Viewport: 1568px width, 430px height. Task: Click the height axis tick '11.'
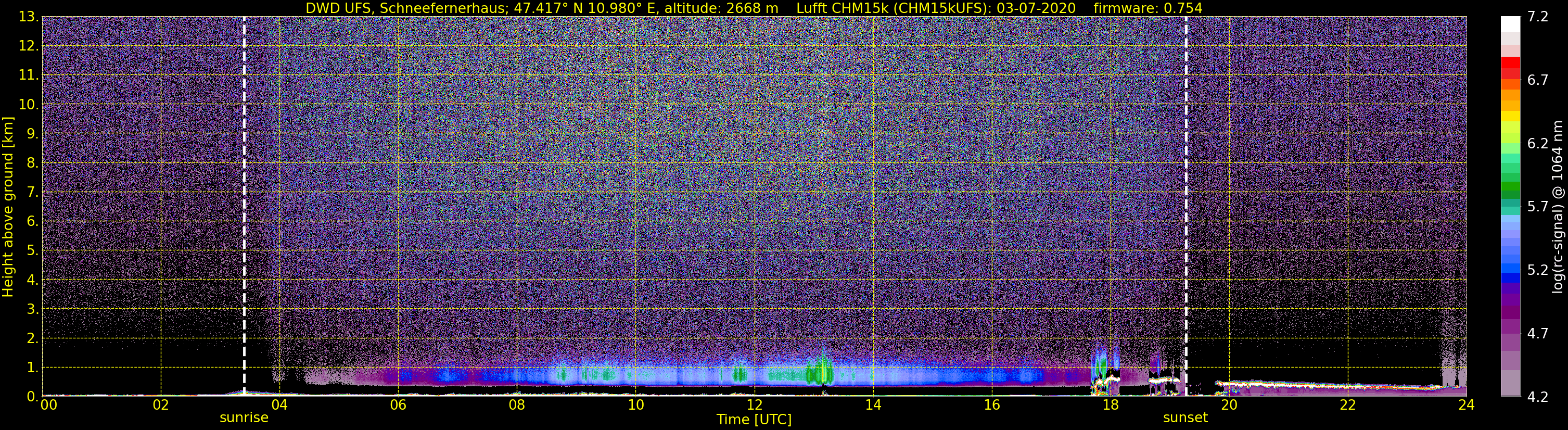coord(29,75)
